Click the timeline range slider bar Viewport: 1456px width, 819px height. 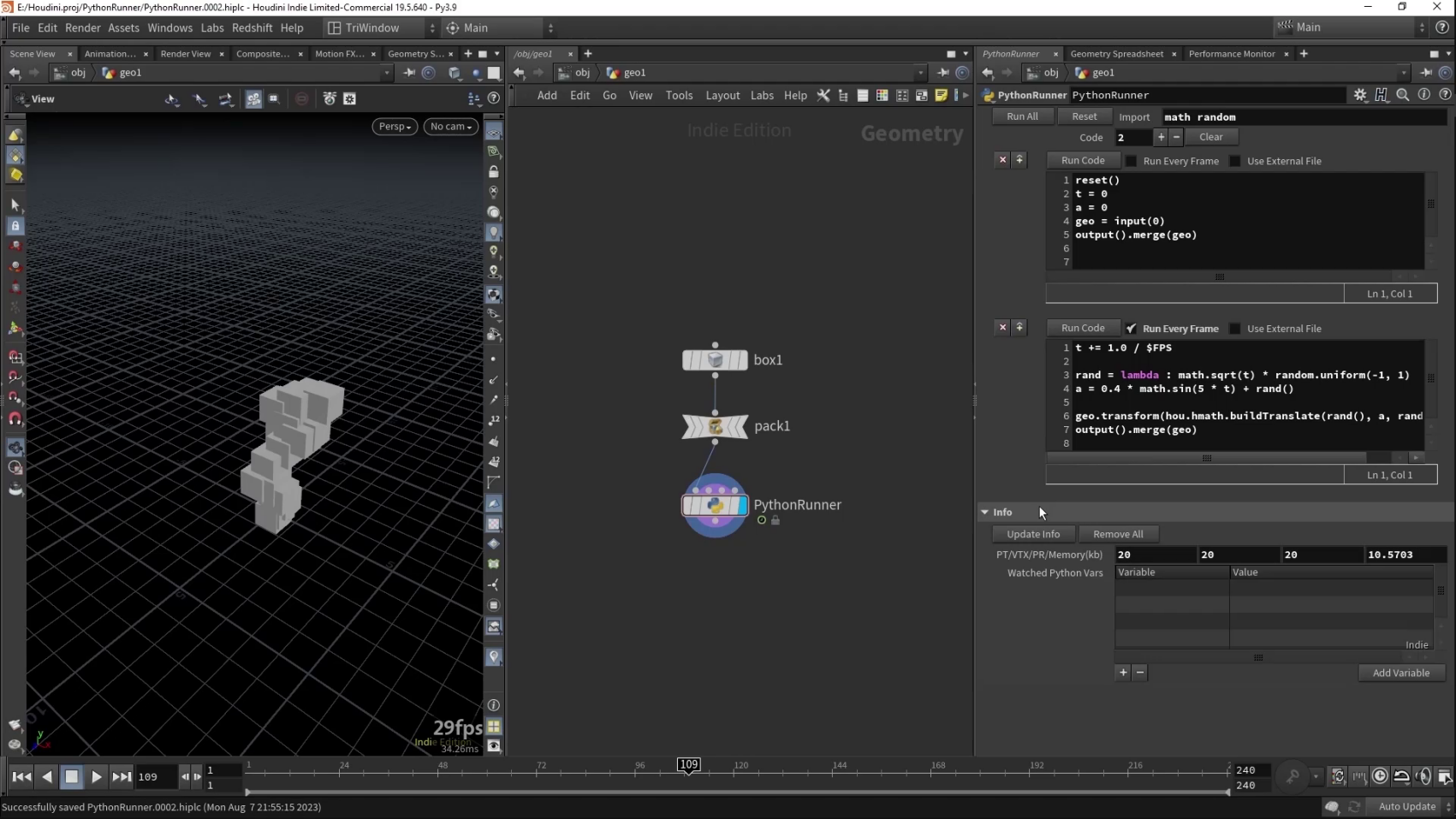pos(737,791)
